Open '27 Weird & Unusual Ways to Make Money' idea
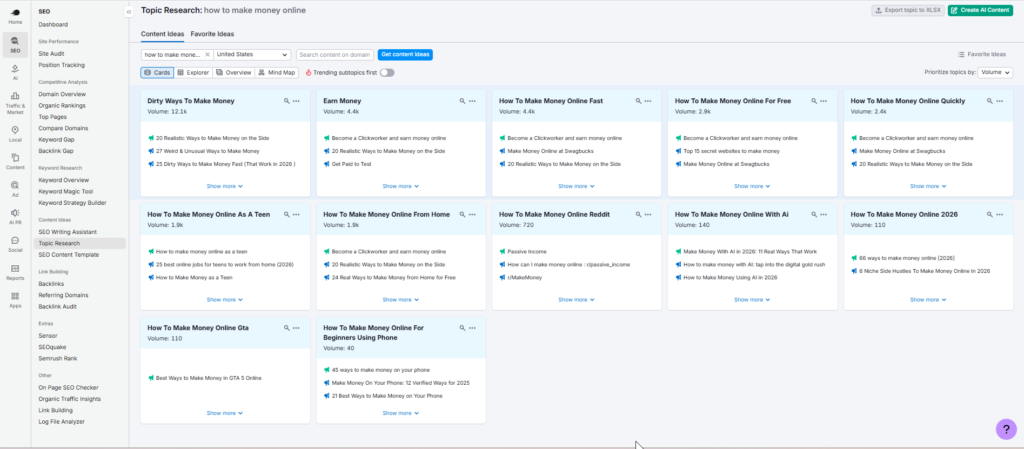This screenshot has height=449, width=1024. [207, 151]
